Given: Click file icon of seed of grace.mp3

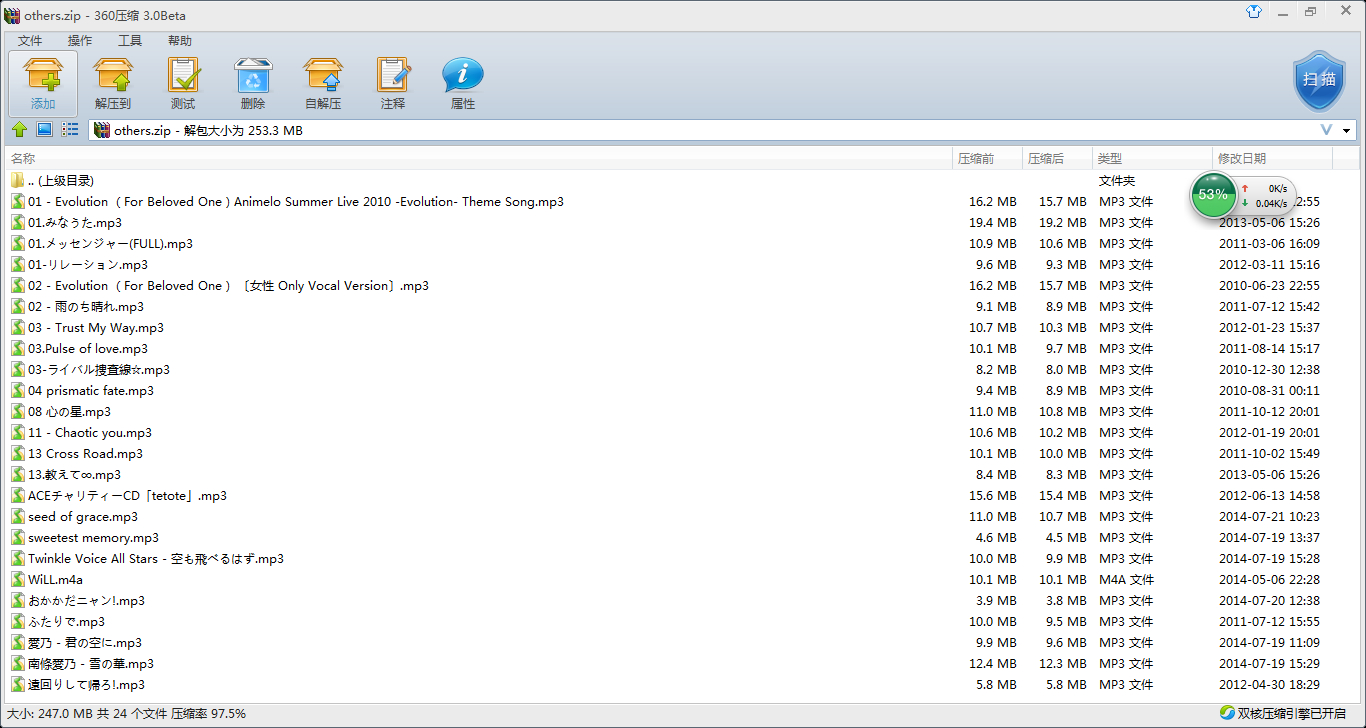Looking at the screenshot, I should pos(18,517).
